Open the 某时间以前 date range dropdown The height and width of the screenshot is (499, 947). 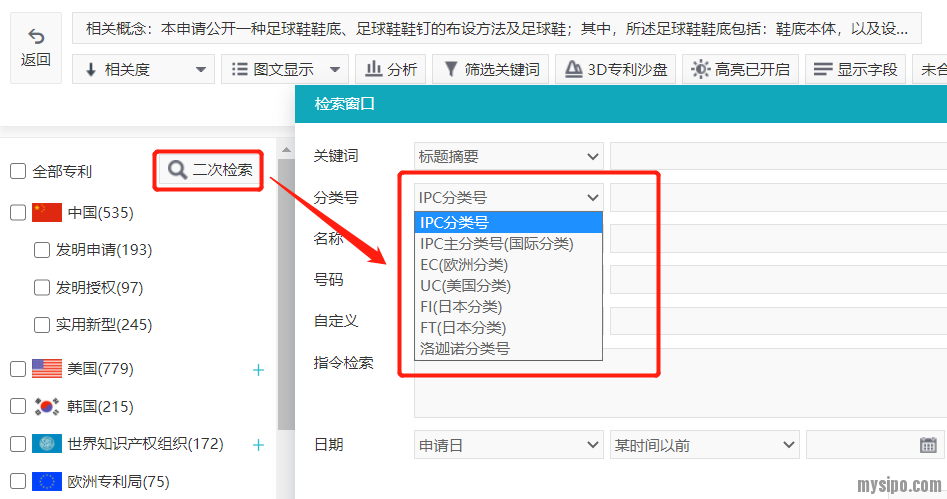pos(704,445)
